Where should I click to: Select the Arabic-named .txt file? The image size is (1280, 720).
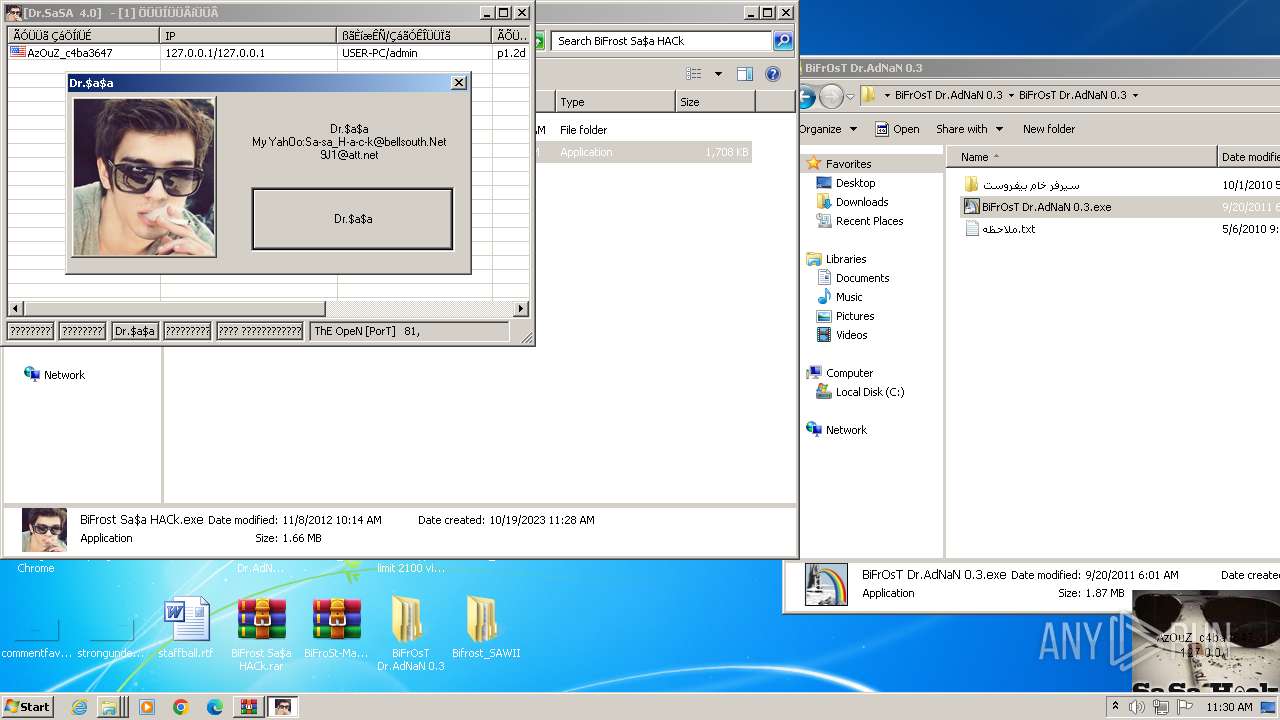click(x=1000, y=229)
